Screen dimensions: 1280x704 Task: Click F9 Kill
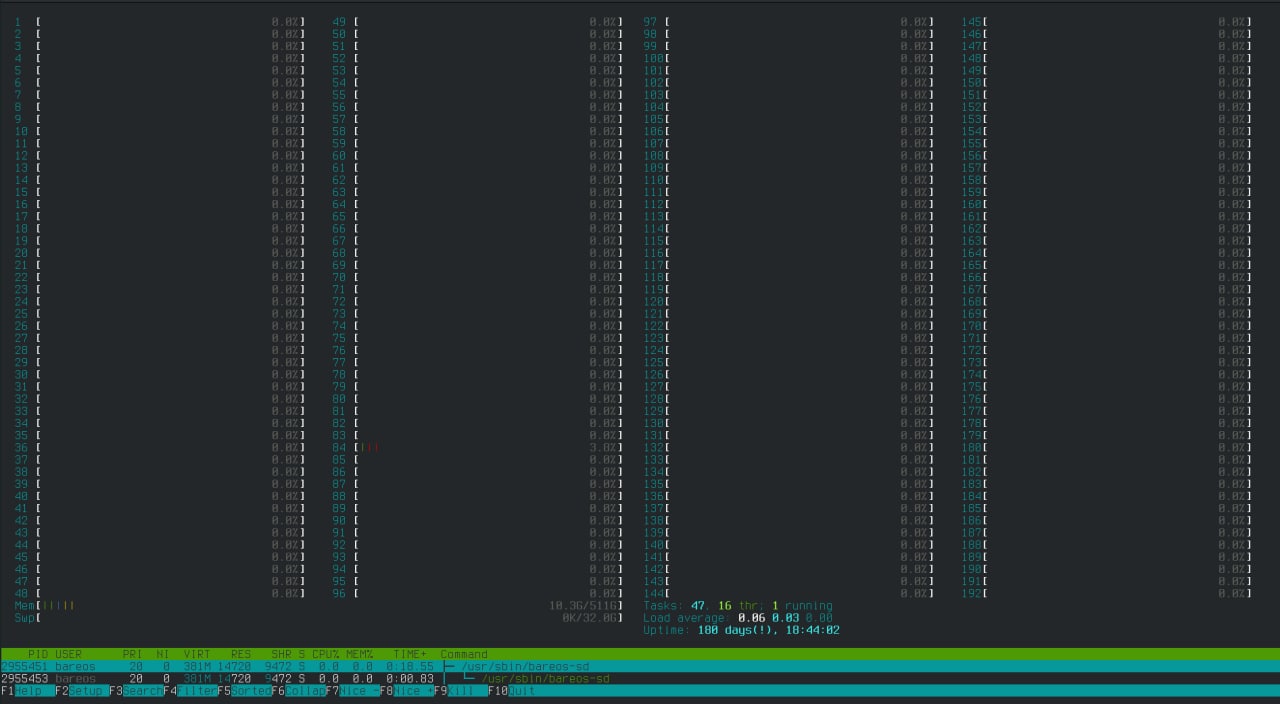click(459, 691)
